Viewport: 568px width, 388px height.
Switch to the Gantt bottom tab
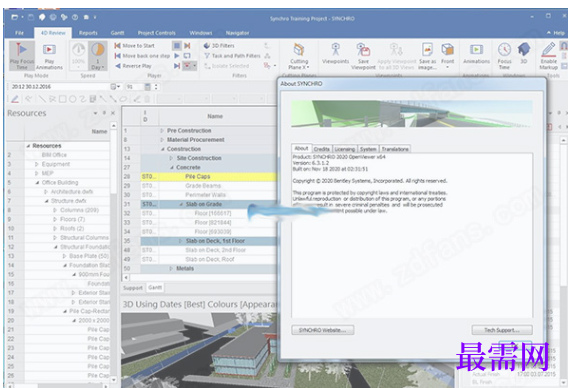point(155,288)
